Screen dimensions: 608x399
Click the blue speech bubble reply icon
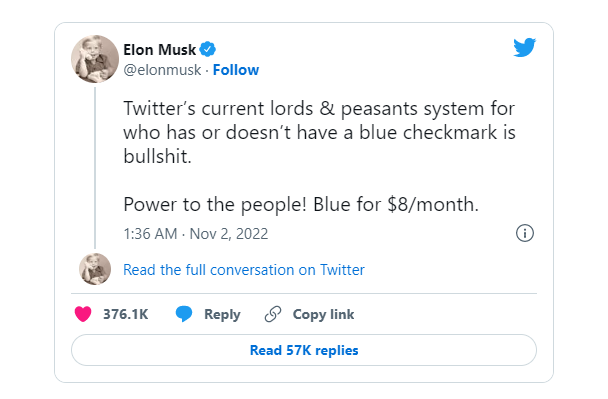[184, 314]
